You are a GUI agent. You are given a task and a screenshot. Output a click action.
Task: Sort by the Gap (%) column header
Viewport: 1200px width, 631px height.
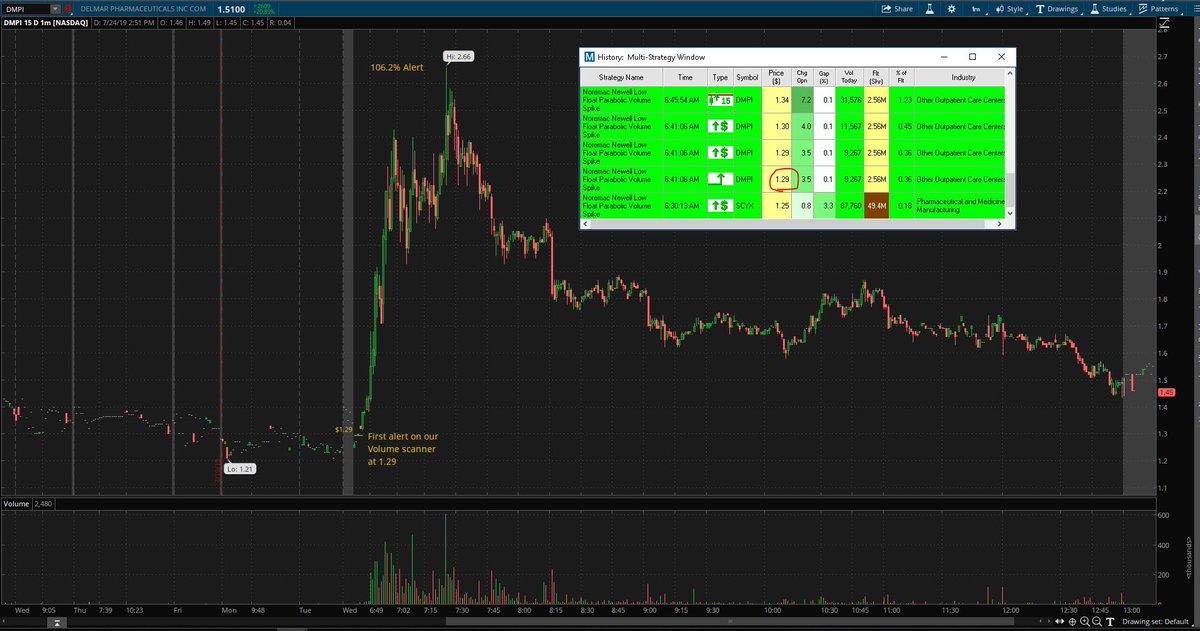point(824,76)
